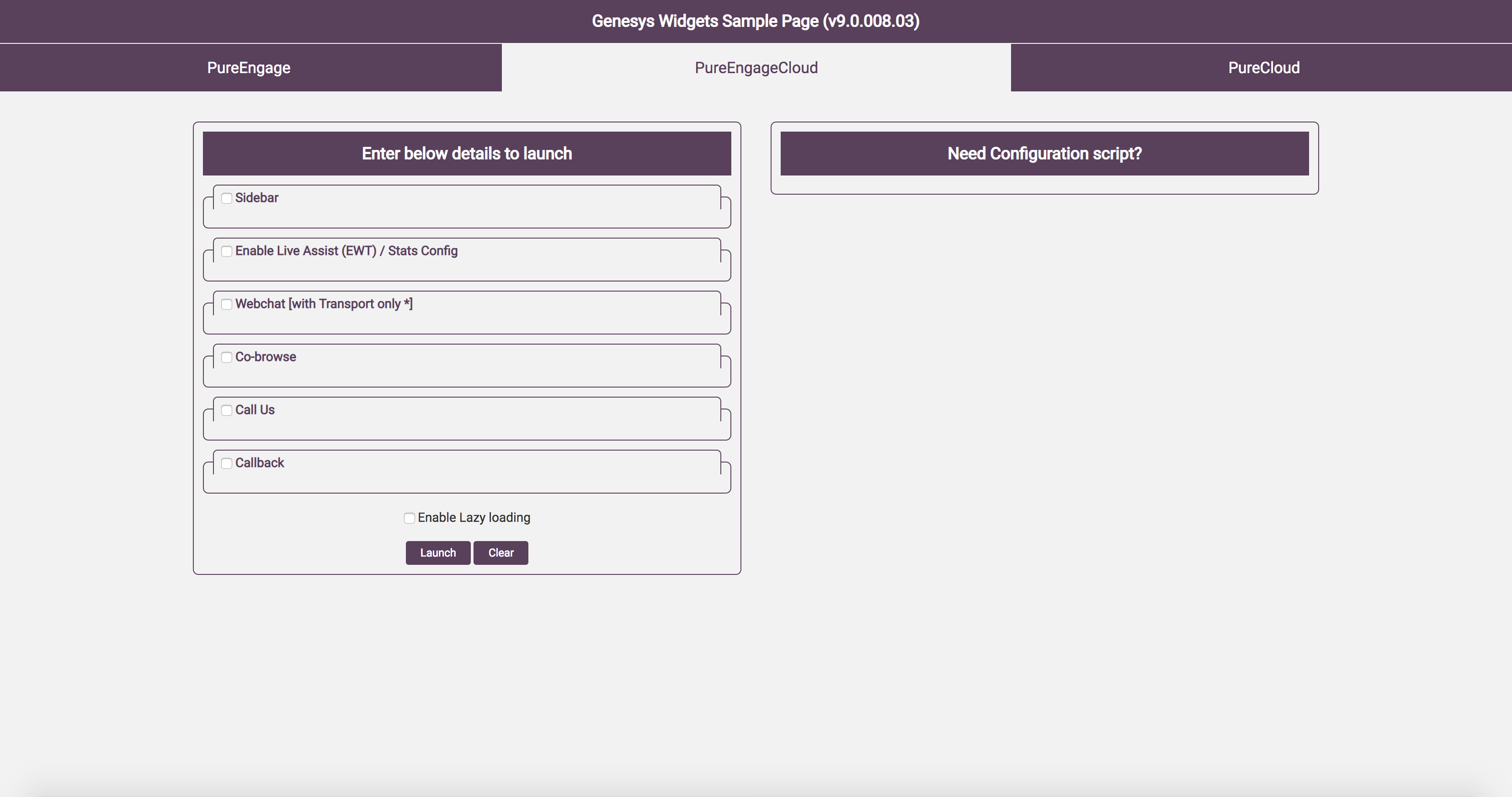1512x797 pixels.
Task: Select the PureEngageCloud tab
Action: [756, 68]
